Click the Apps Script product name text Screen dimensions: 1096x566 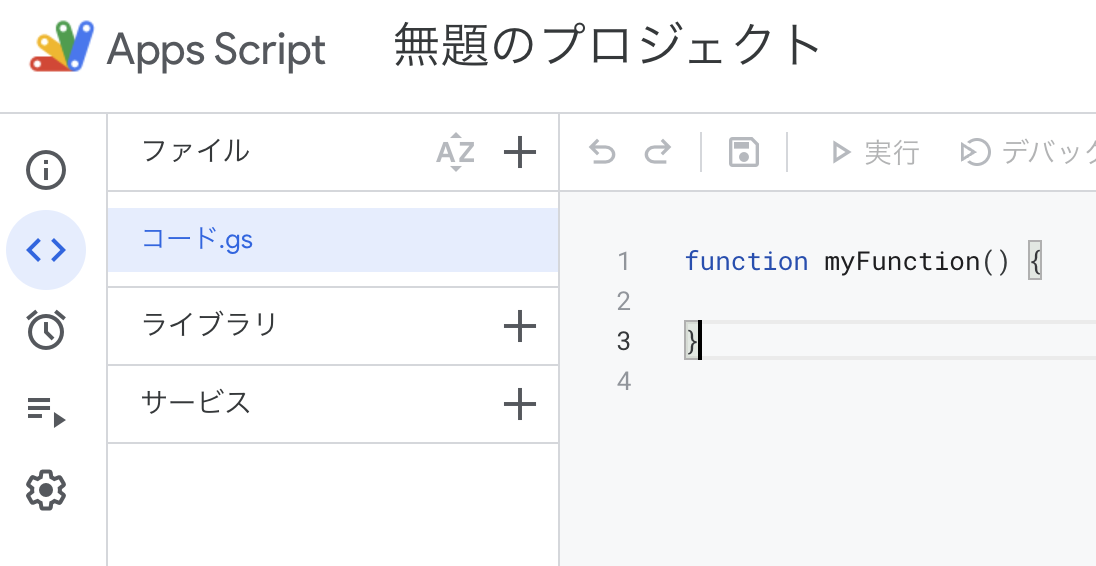point(216,50)
